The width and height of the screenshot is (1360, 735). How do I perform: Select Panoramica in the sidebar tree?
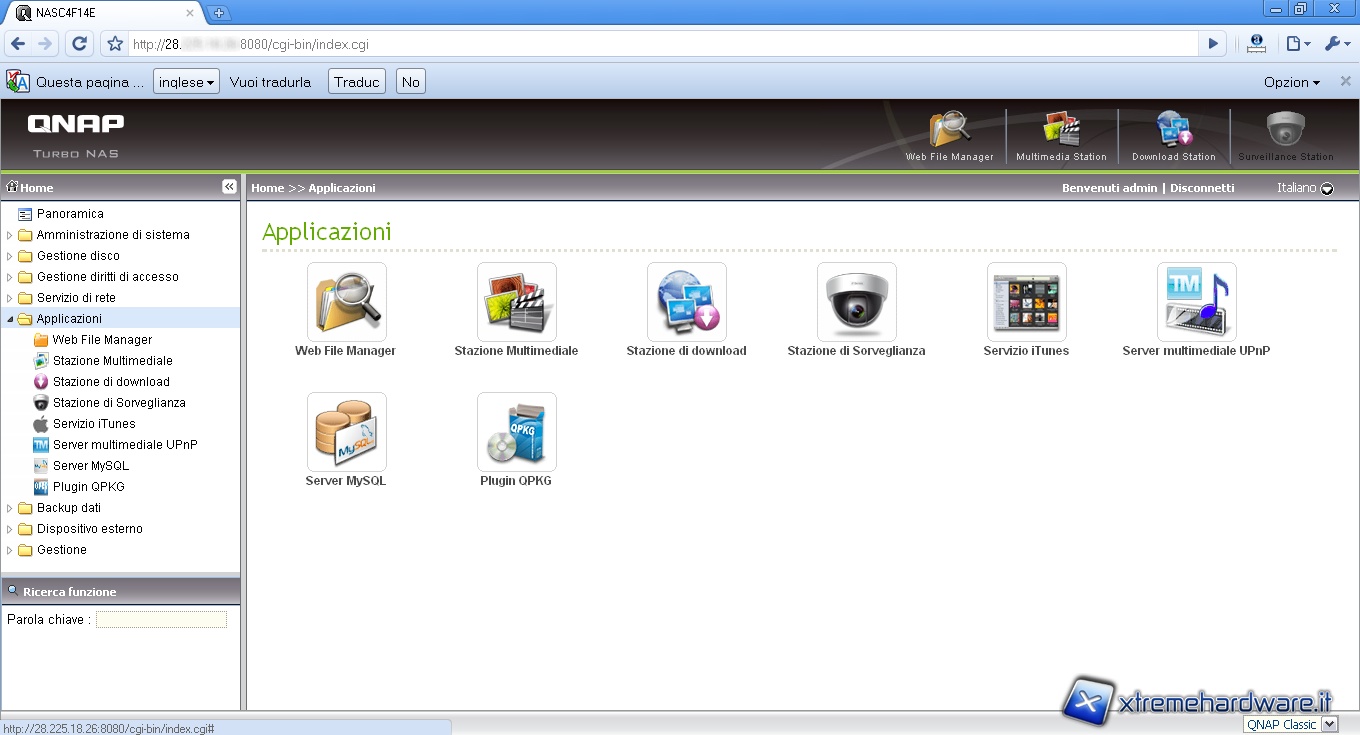coord(70,214)
